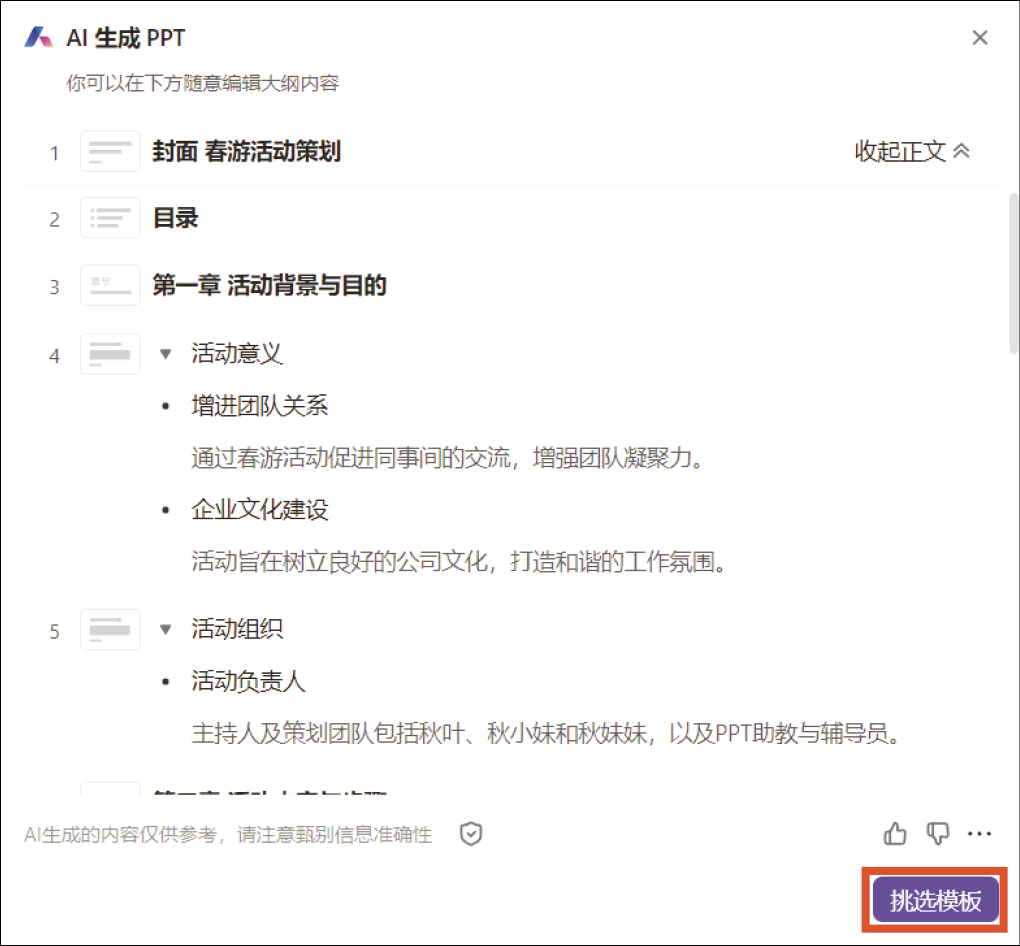This screenshot has width=1020, height=946.
Task: Select the 企业文化建设 bullet item
Action: [x=260, y=510]
